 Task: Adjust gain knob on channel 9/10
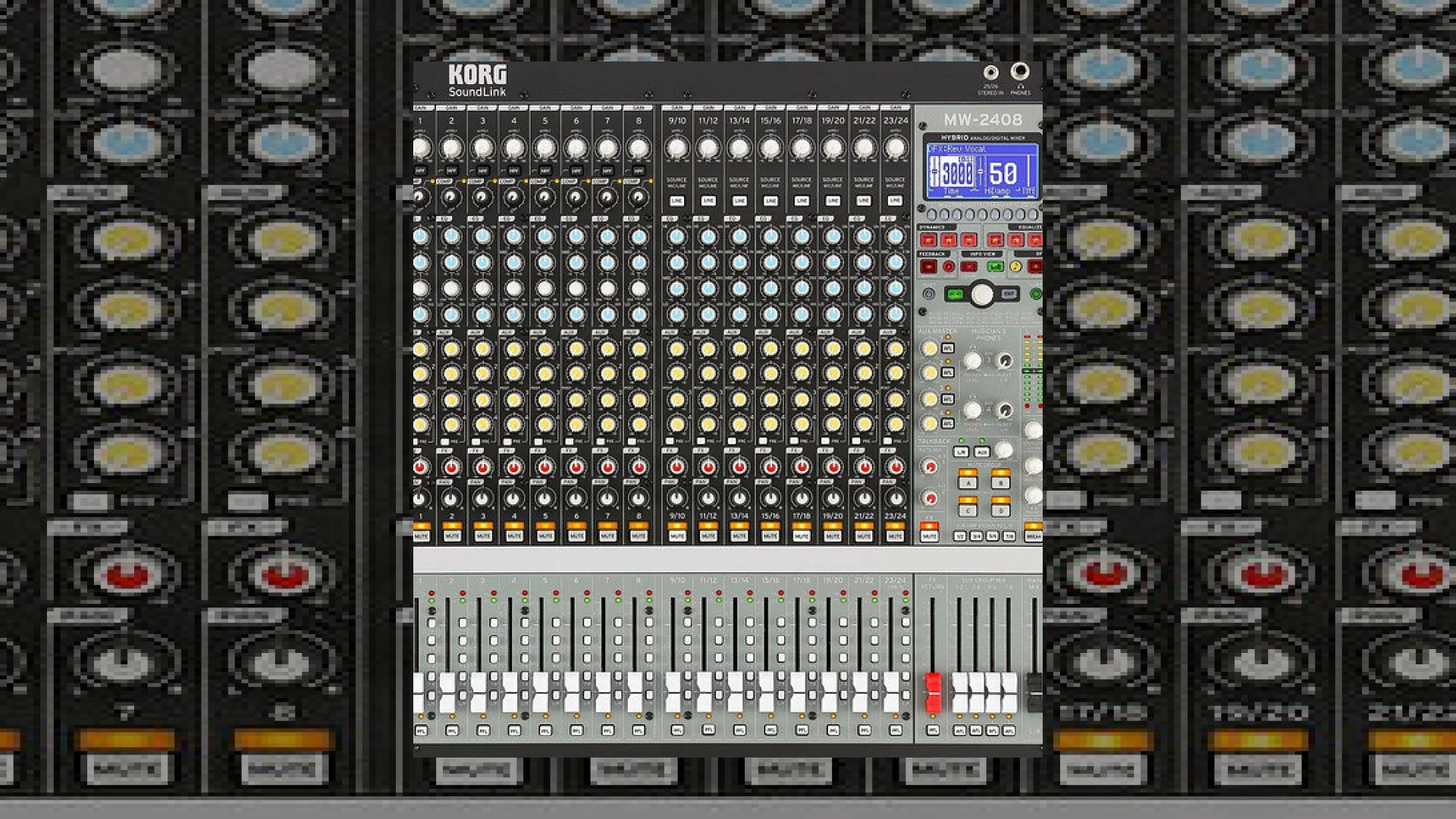[676, 148]
